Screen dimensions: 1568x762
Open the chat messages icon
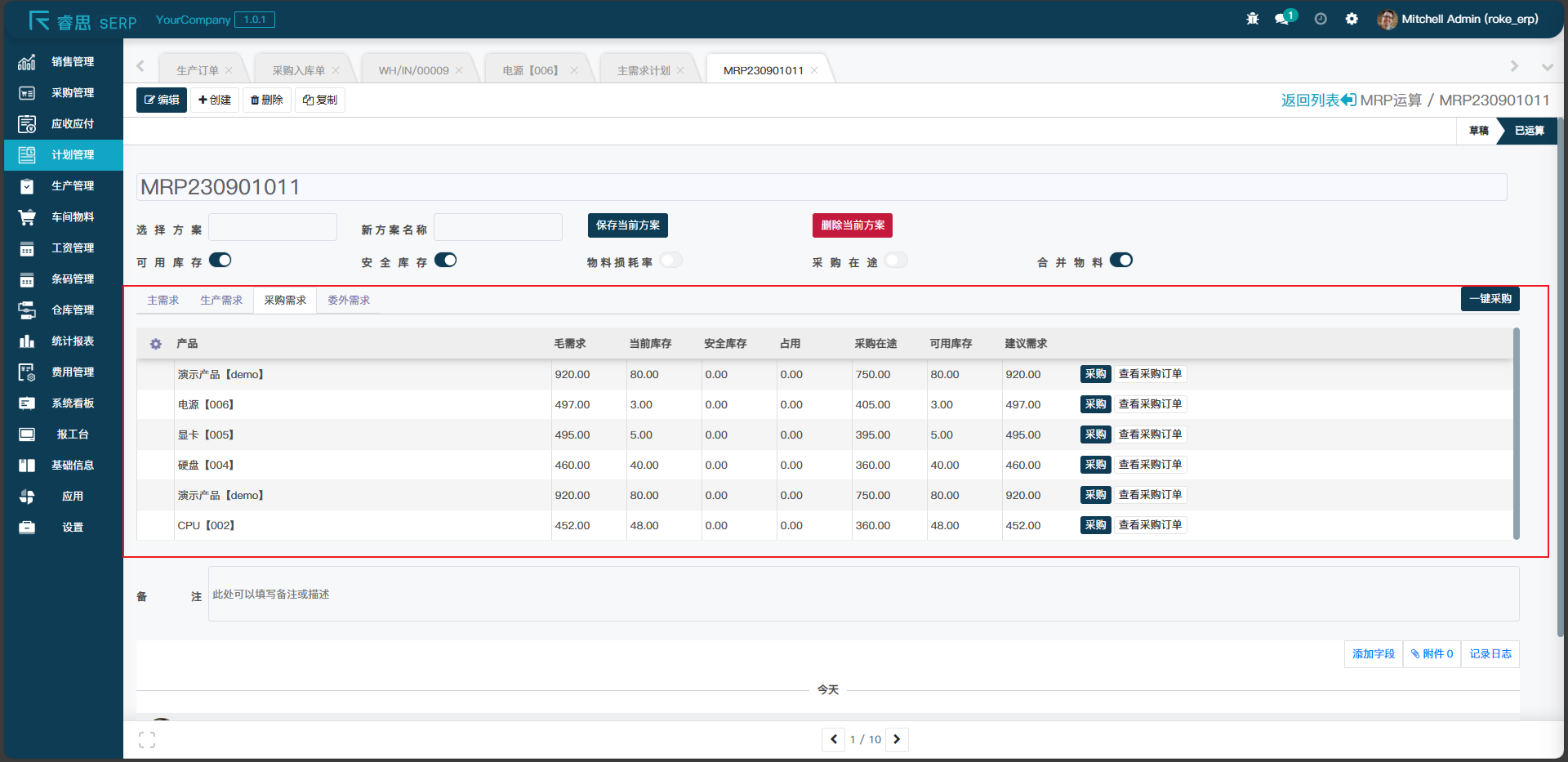(x=1283, y=19)
